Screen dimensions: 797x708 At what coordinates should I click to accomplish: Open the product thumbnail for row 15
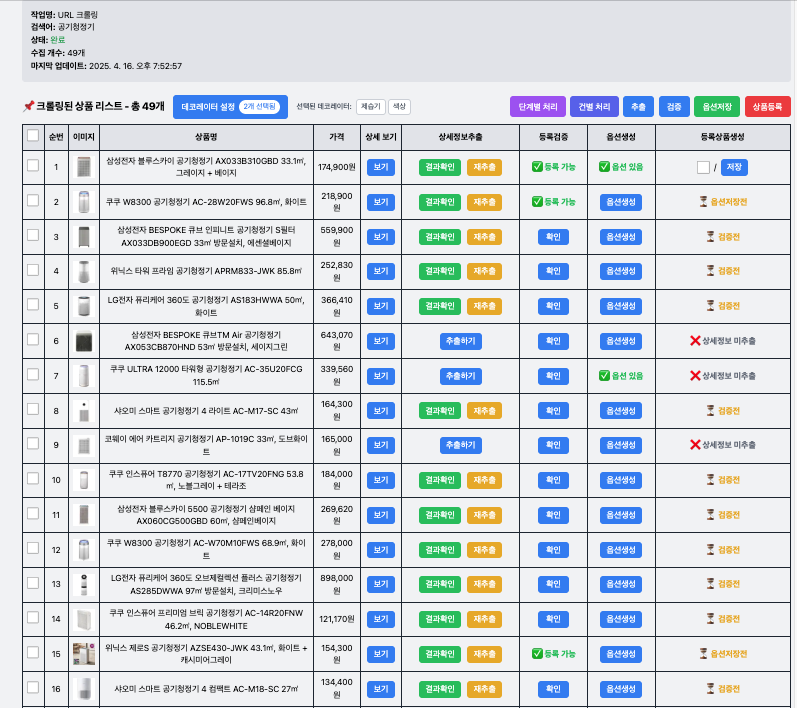tap(84, 654)
